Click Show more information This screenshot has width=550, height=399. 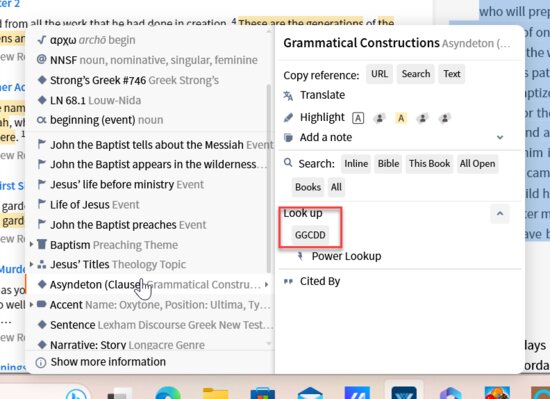(x=108, y=362)
